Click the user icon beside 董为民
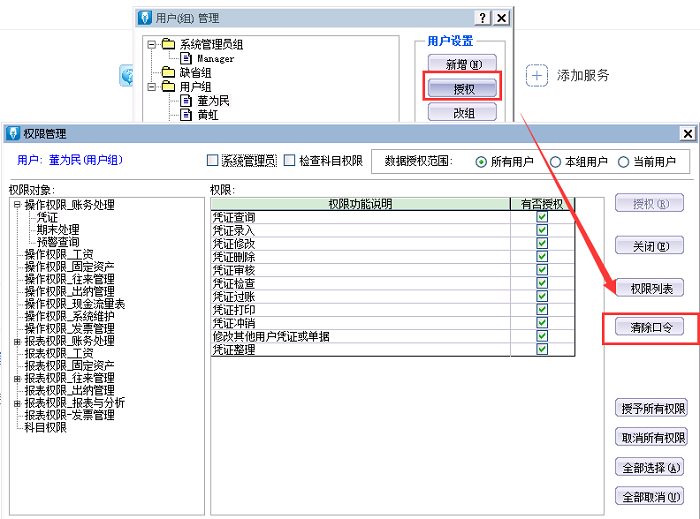The width and height of the screenshot is (700, 519). (186, 101)
